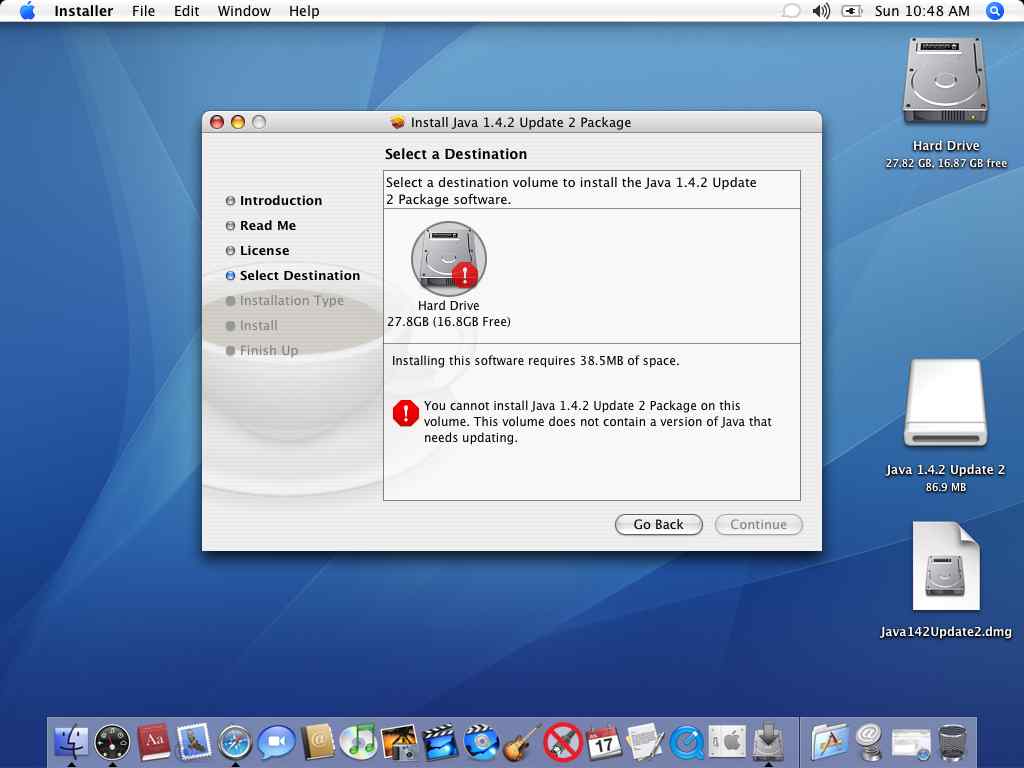This screenshot has width=1024, height=768.
Task: Open iChat from the dock
Action: coord(276,743)
